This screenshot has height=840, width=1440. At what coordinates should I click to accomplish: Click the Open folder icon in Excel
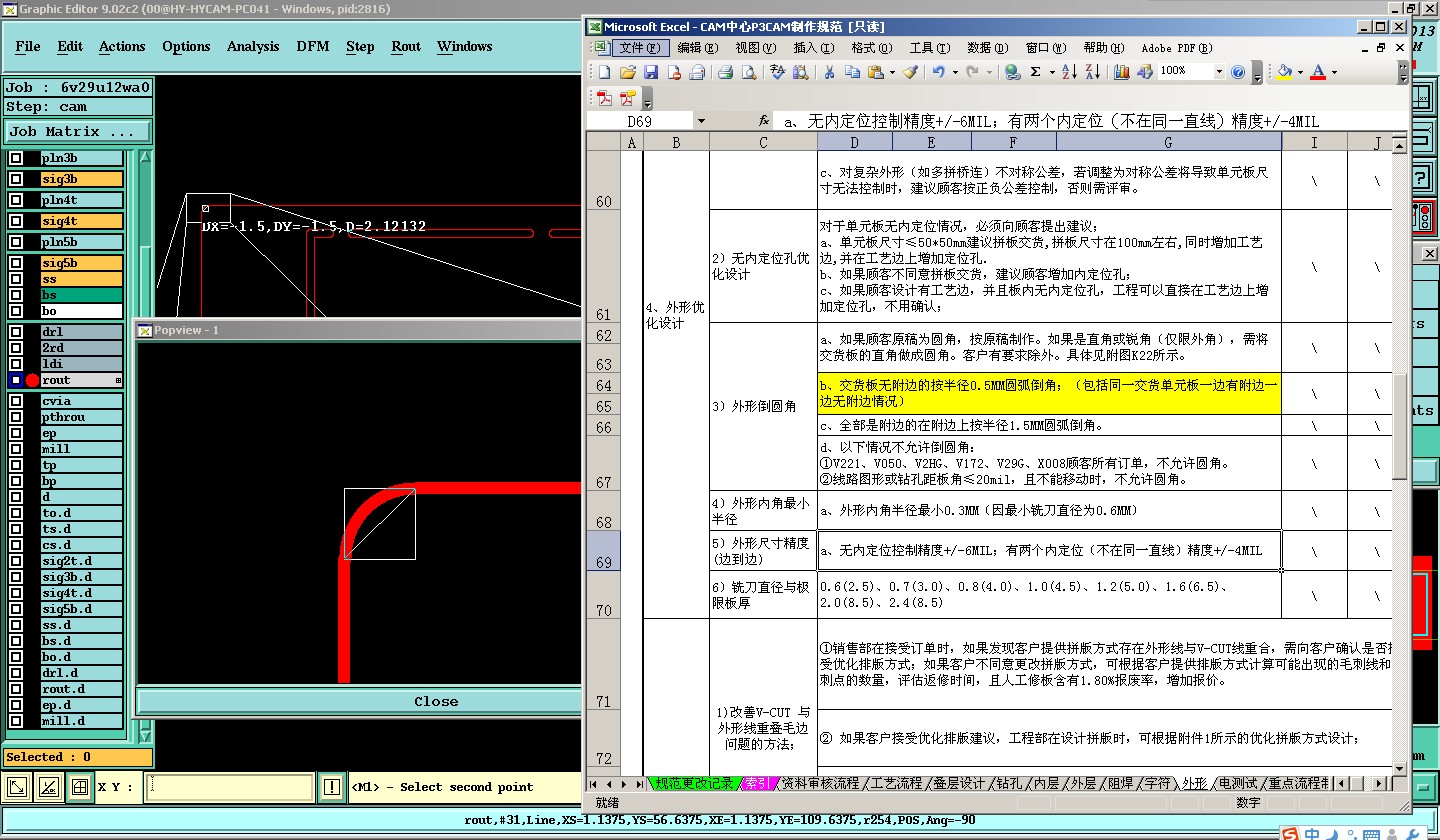tap(627, 72)
